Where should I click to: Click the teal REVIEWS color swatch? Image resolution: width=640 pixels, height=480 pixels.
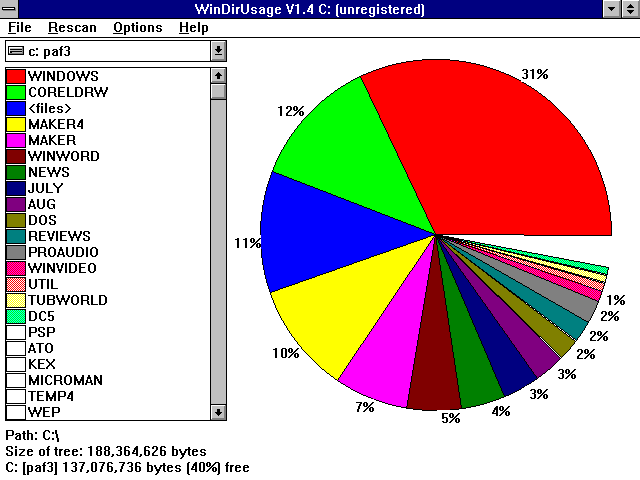pyautogui.click(x=15, y=236)
